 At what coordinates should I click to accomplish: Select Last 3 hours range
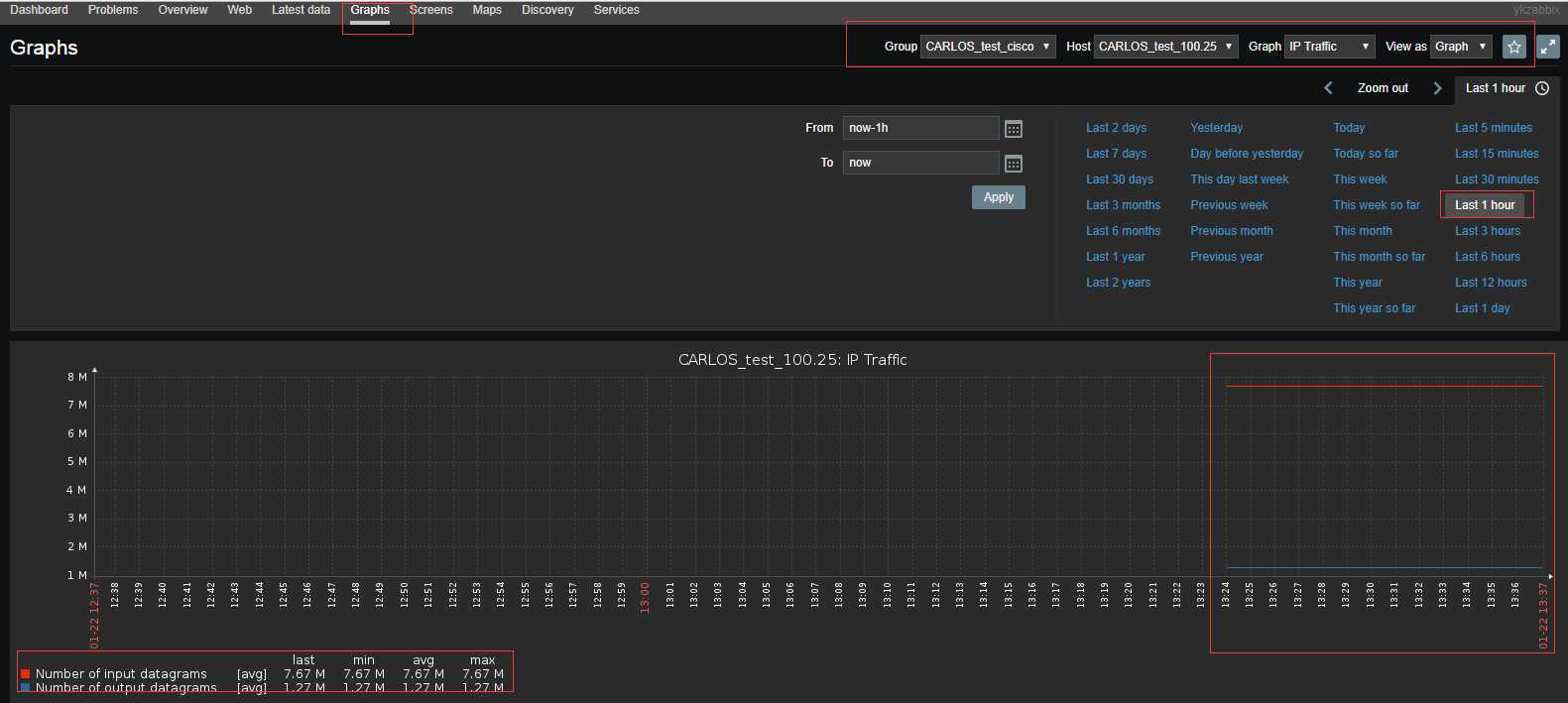1488,231
